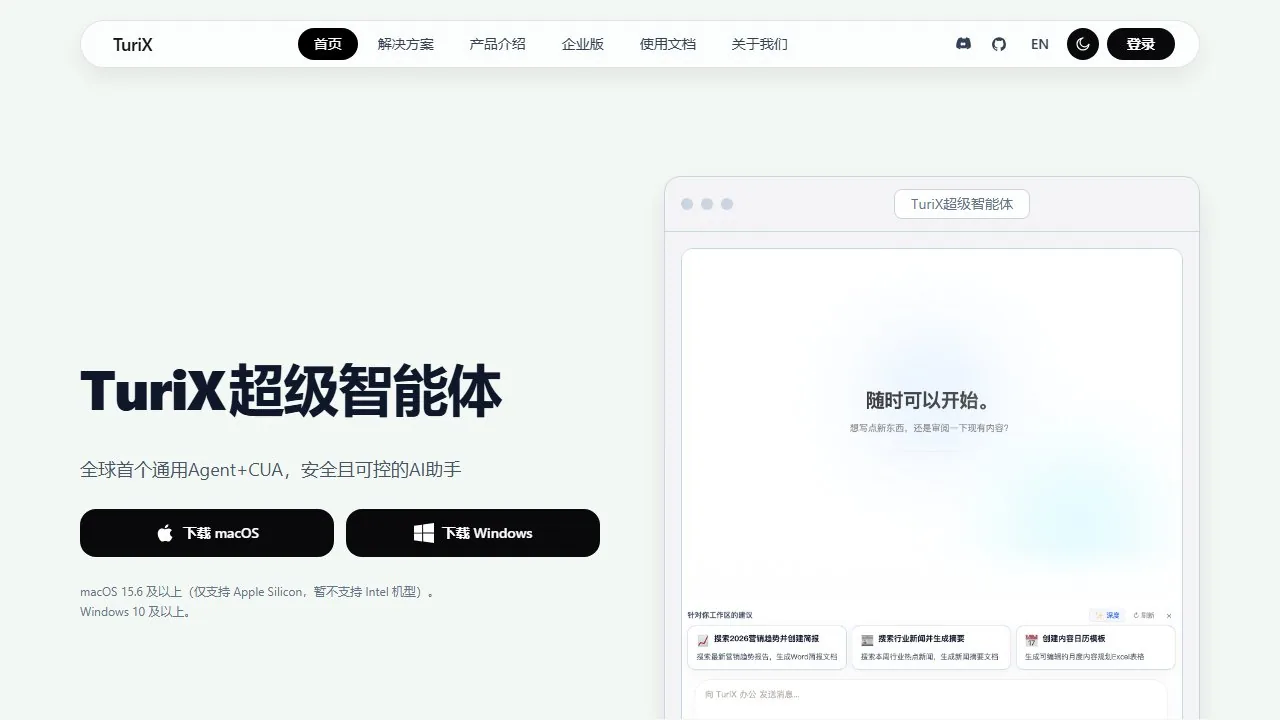Click the TuriX logo

tap(133, 44)
